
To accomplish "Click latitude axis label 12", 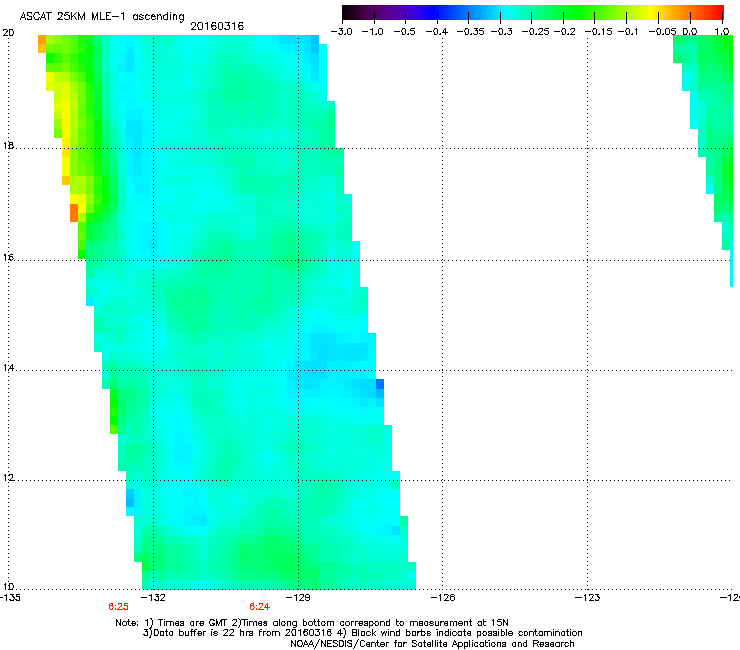I will click(8, 478).
